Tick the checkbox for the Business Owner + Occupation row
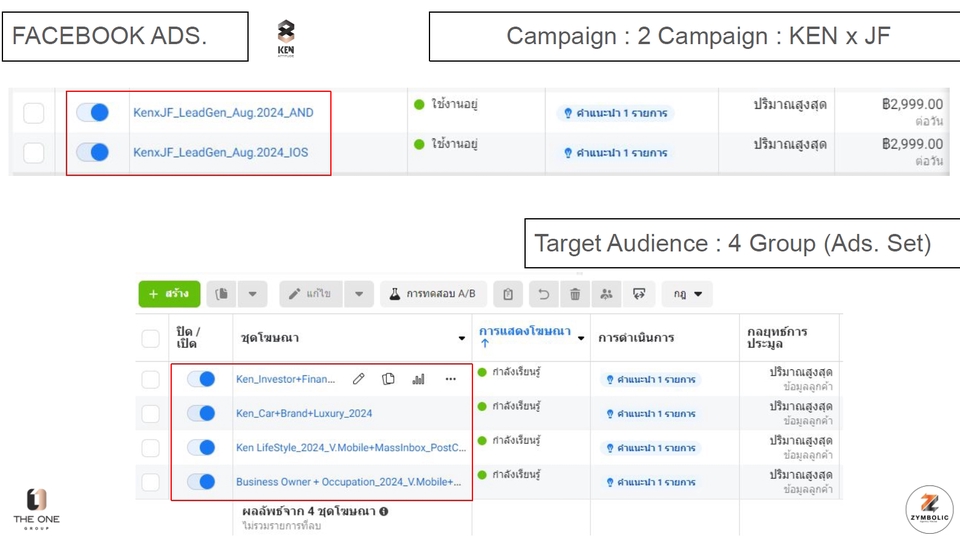This screenshot has height=541, width=960. (151, 482)
